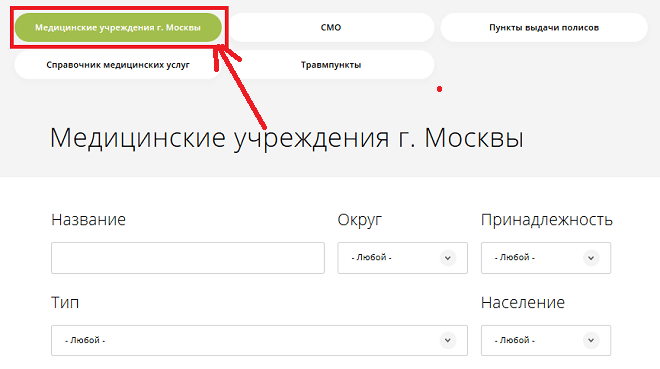Click the chevron icon in Принадлежность selector
The width and height of the screenshot is (660, 369).
click(591, 258)
